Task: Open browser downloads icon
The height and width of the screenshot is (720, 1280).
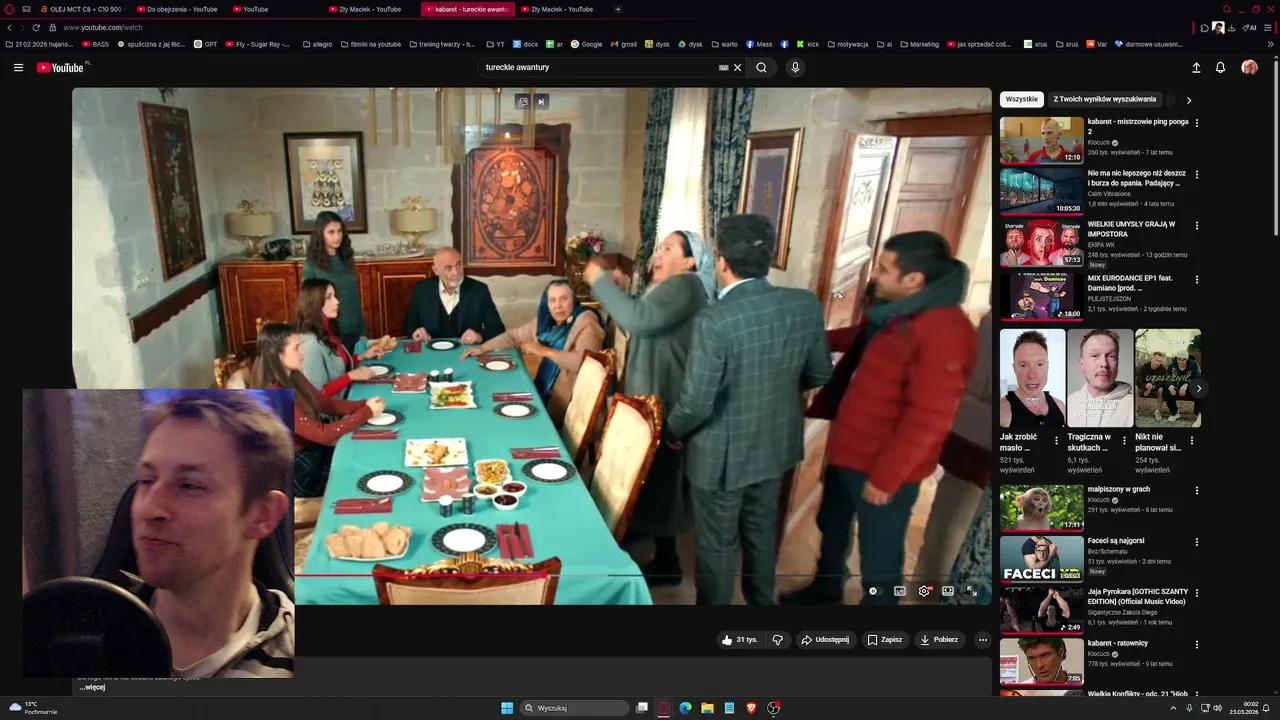Action: pos(1231,28)
